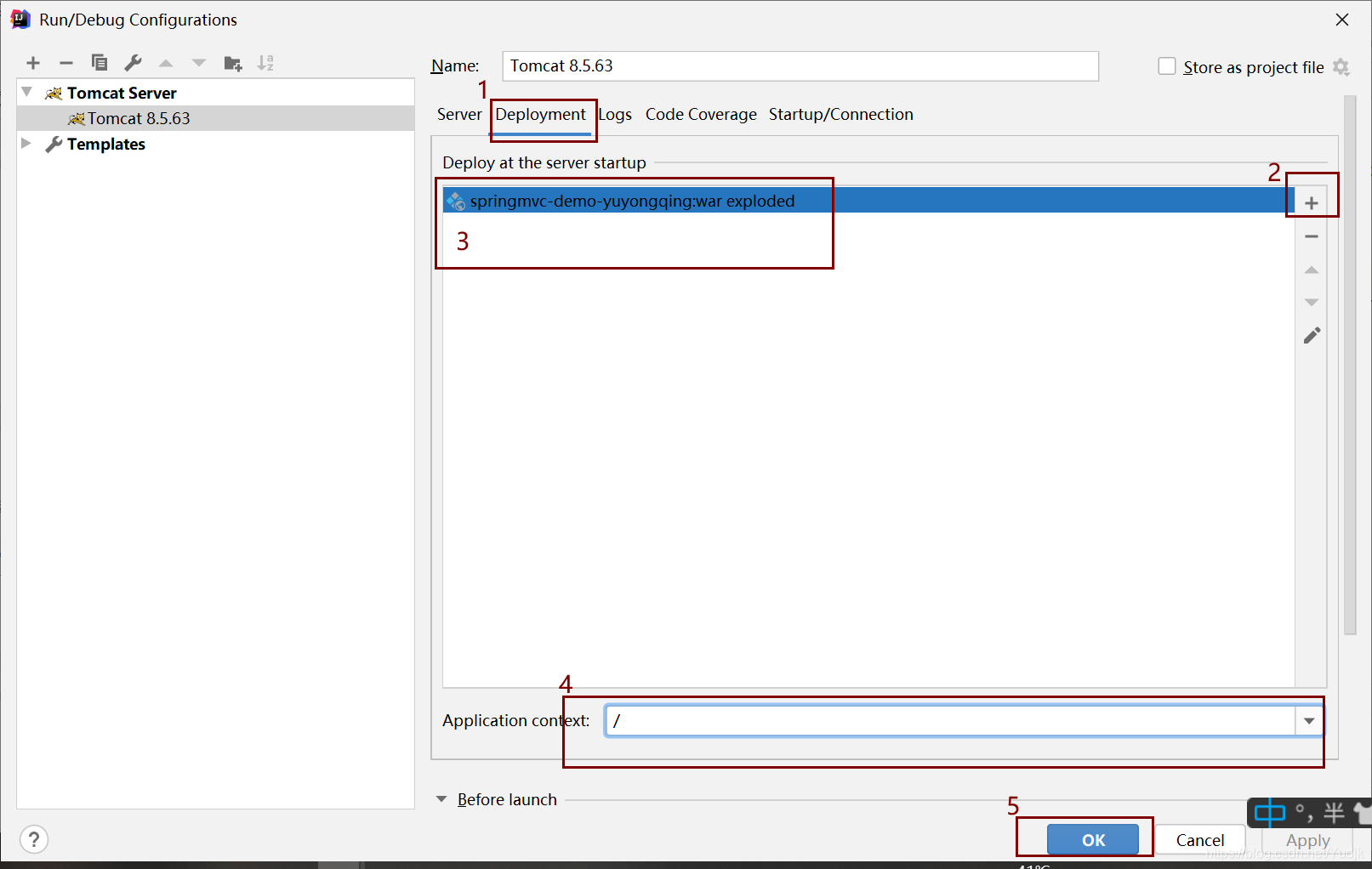
Task: Collapse the Before launch section
Action: (441, 799)
